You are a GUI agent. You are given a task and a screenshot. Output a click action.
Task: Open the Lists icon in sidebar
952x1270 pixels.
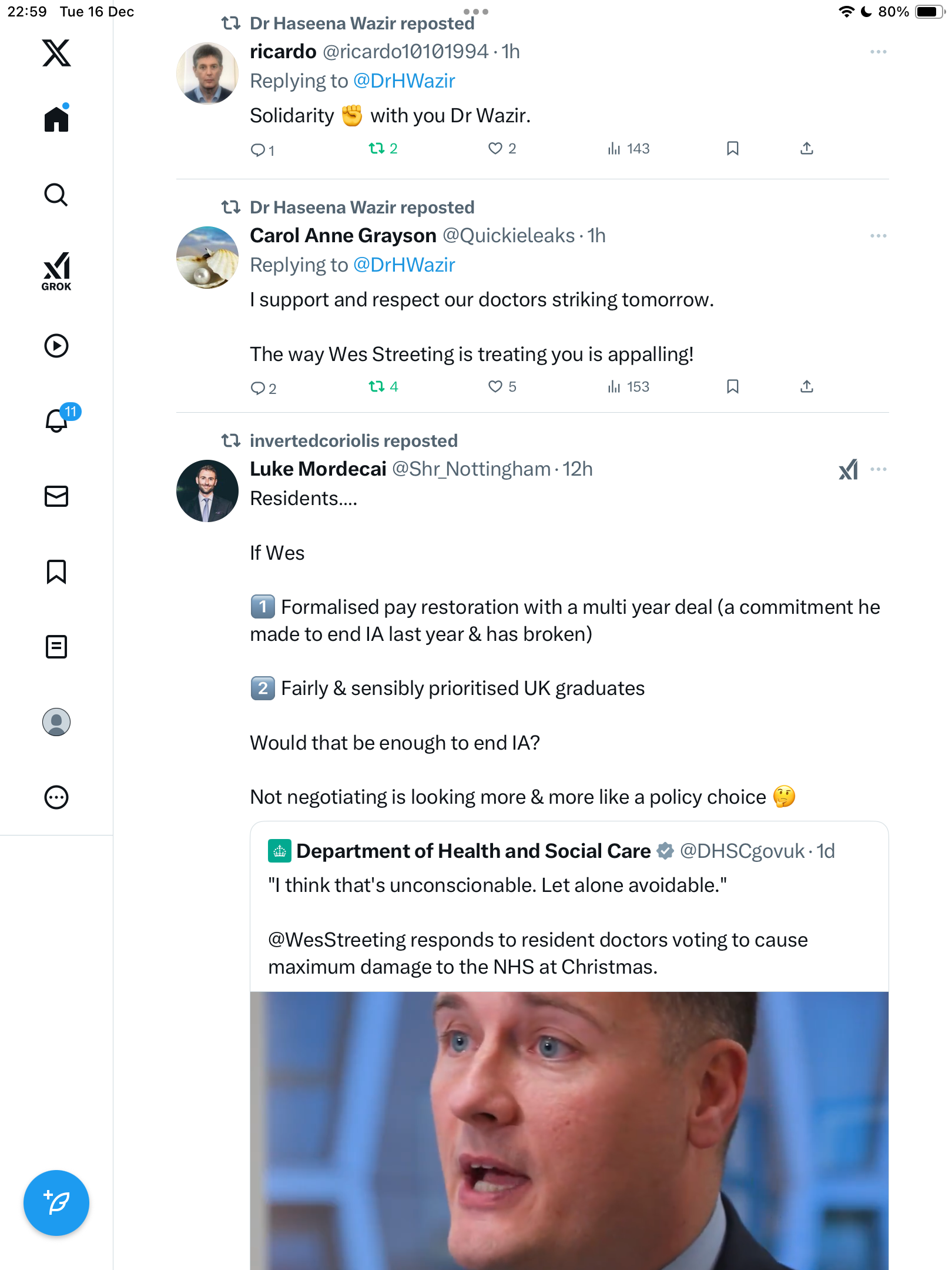[x=56, y=647]
